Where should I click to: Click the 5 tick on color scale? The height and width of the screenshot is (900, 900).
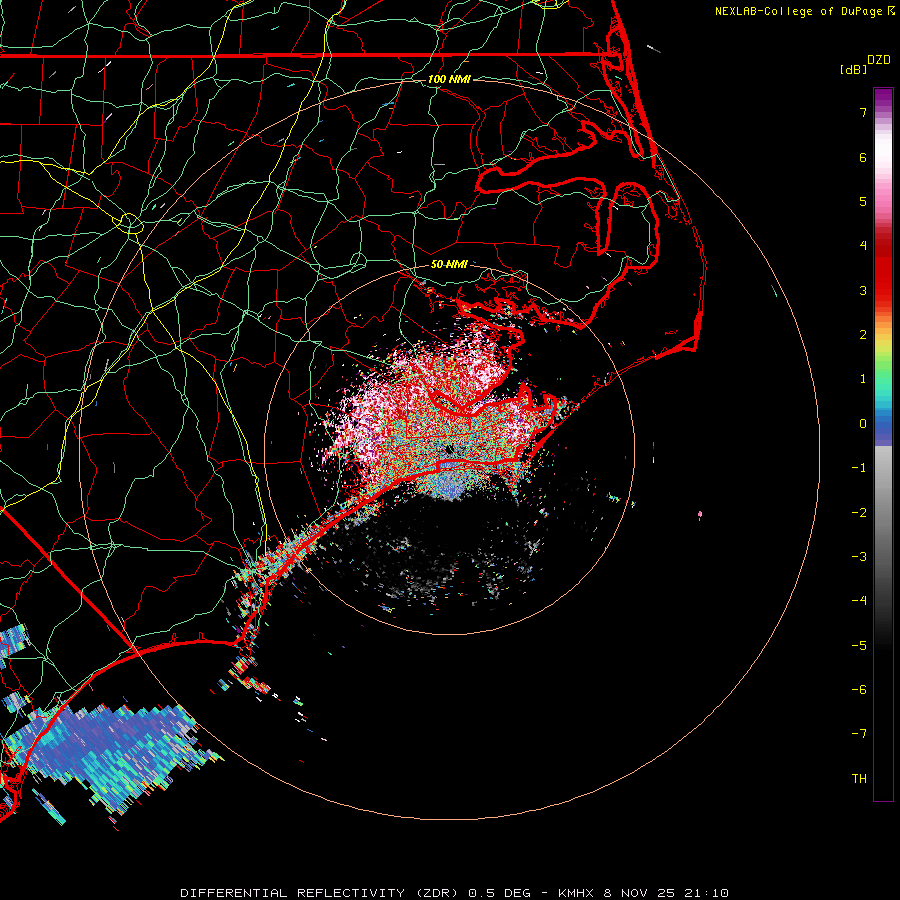(863, 201)
